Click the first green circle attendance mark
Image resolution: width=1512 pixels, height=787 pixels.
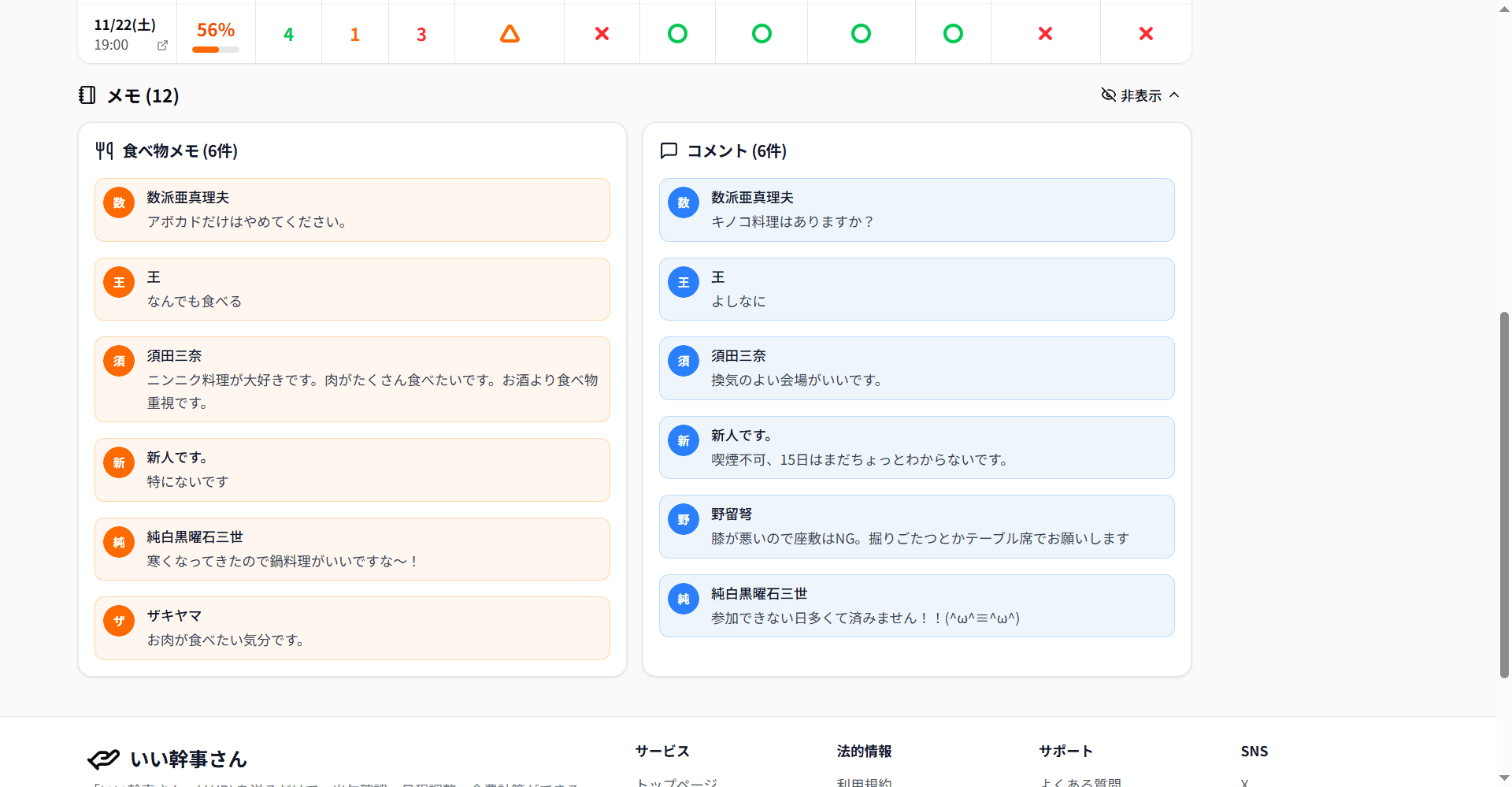tap(677, 34)
